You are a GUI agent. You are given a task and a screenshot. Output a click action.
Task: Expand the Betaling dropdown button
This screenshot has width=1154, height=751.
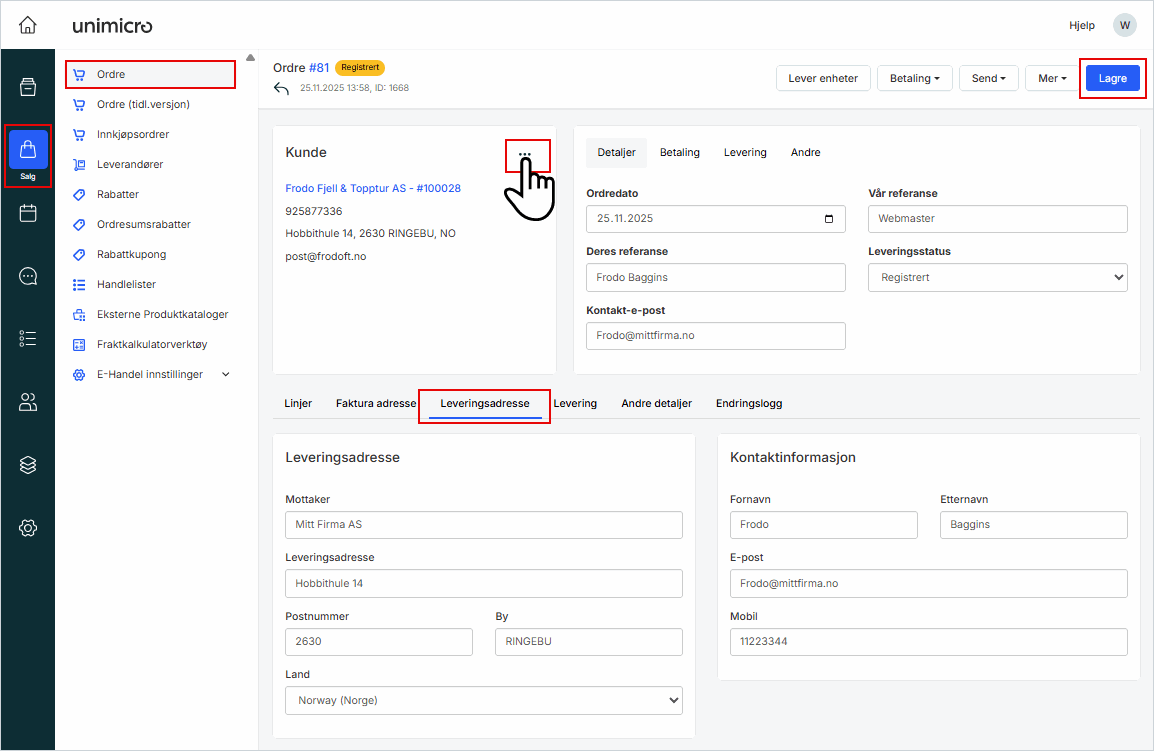coord(914,78)
